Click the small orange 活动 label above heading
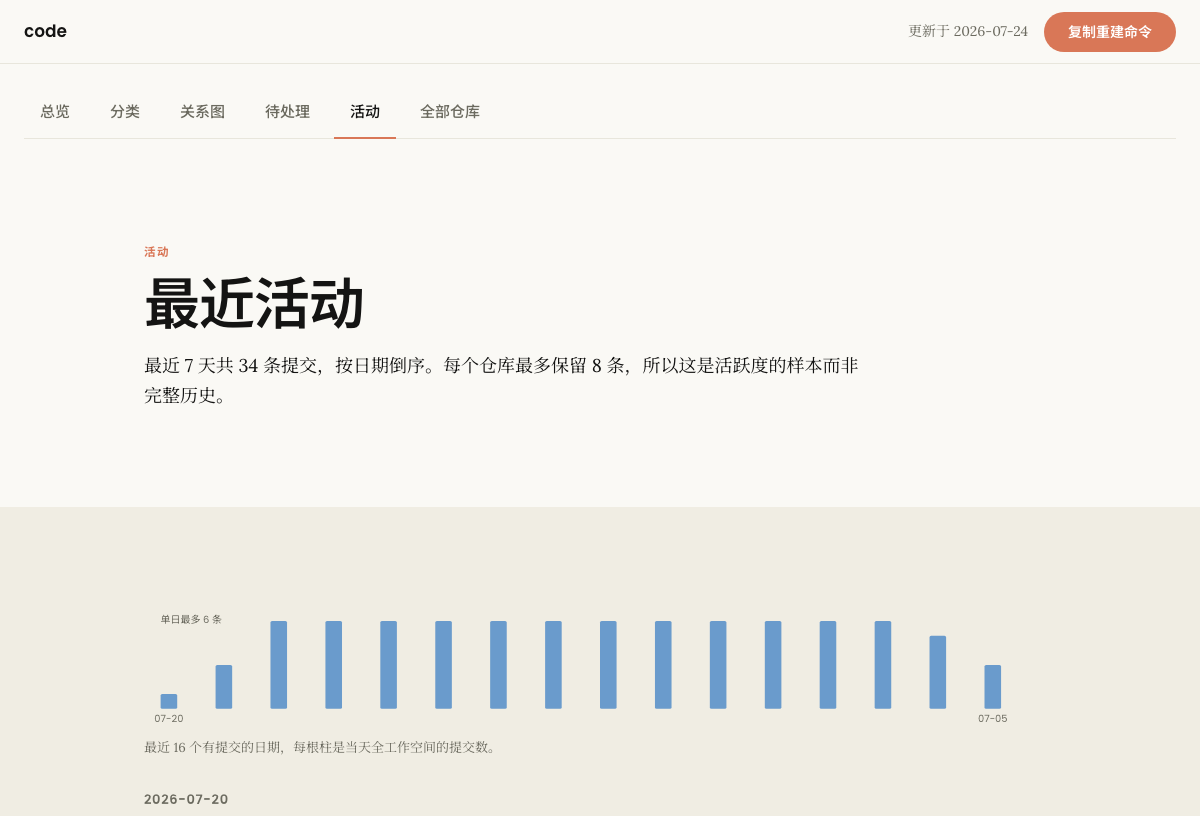This screenshot has height=816, width=1200. 157,252
